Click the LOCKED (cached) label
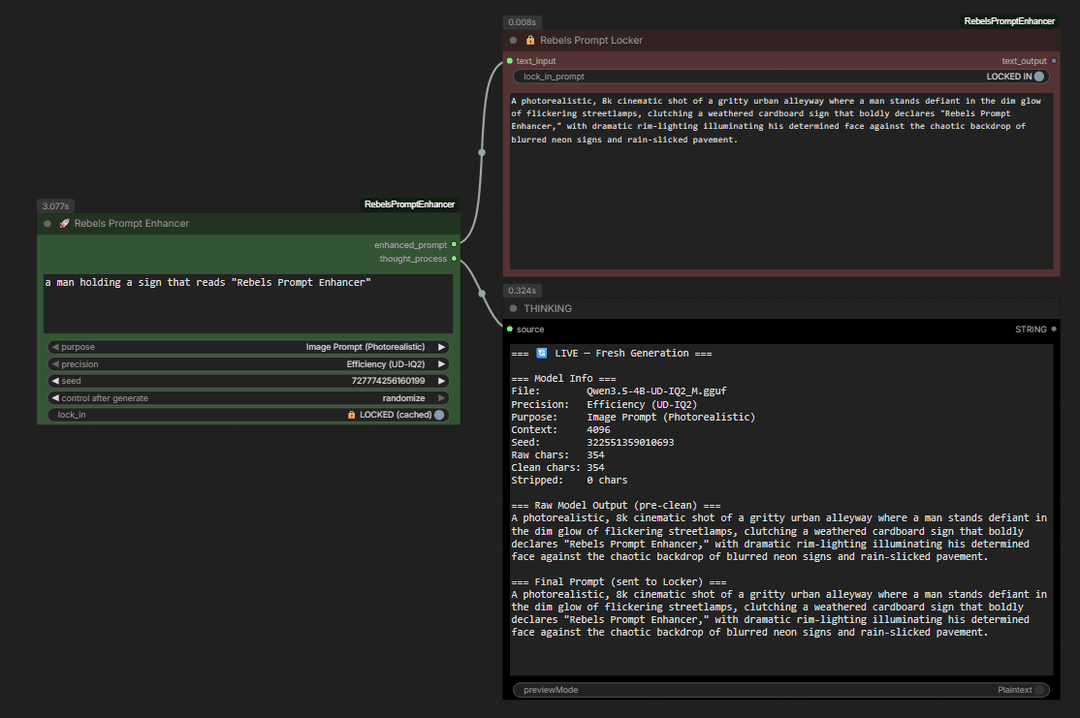This screenshot has height=718, width=1080. (395, 415)
